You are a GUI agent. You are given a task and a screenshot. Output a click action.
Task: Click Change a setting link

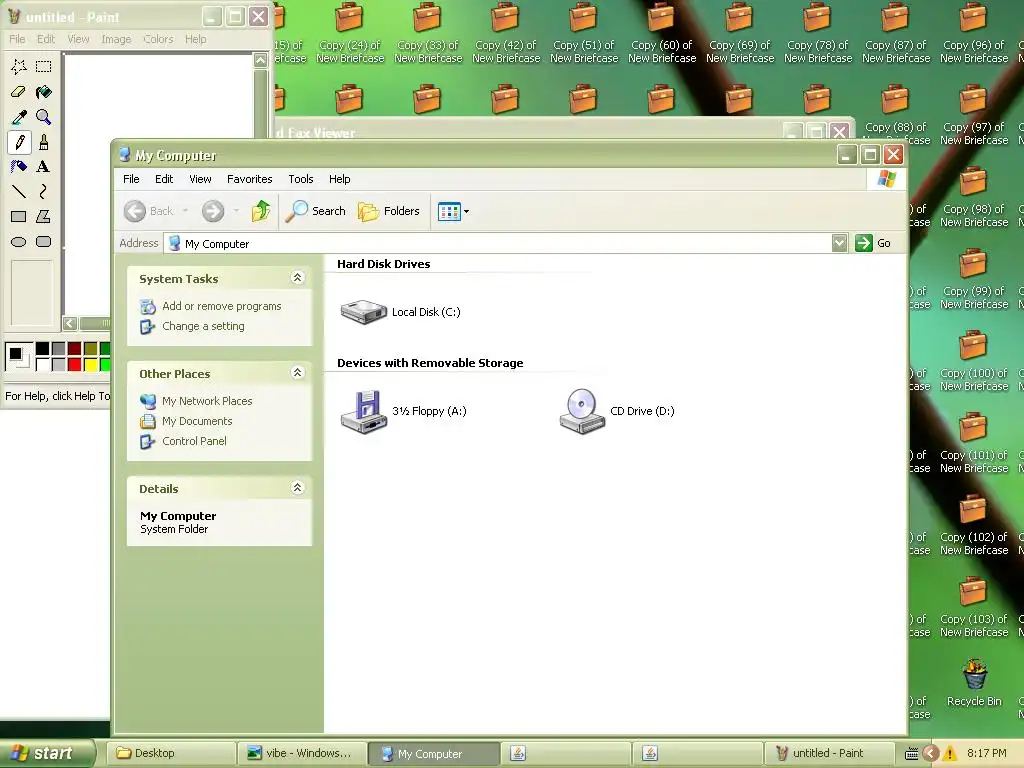pos(203,326)
